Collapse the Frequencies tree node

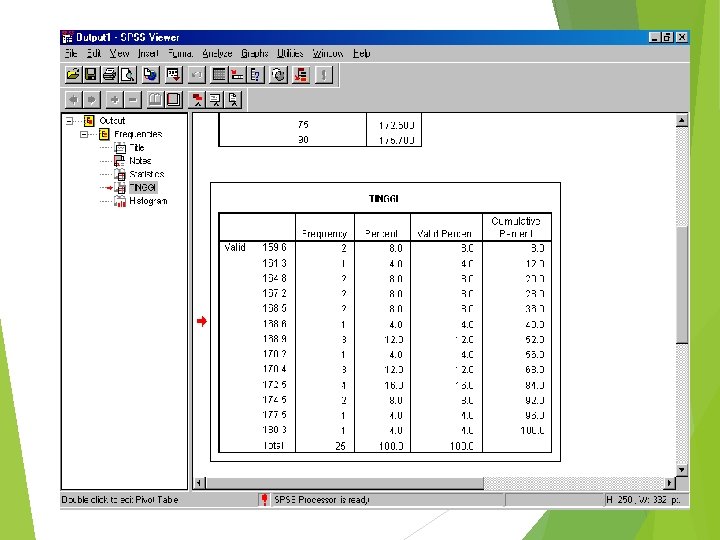click(x=84, y=135)
